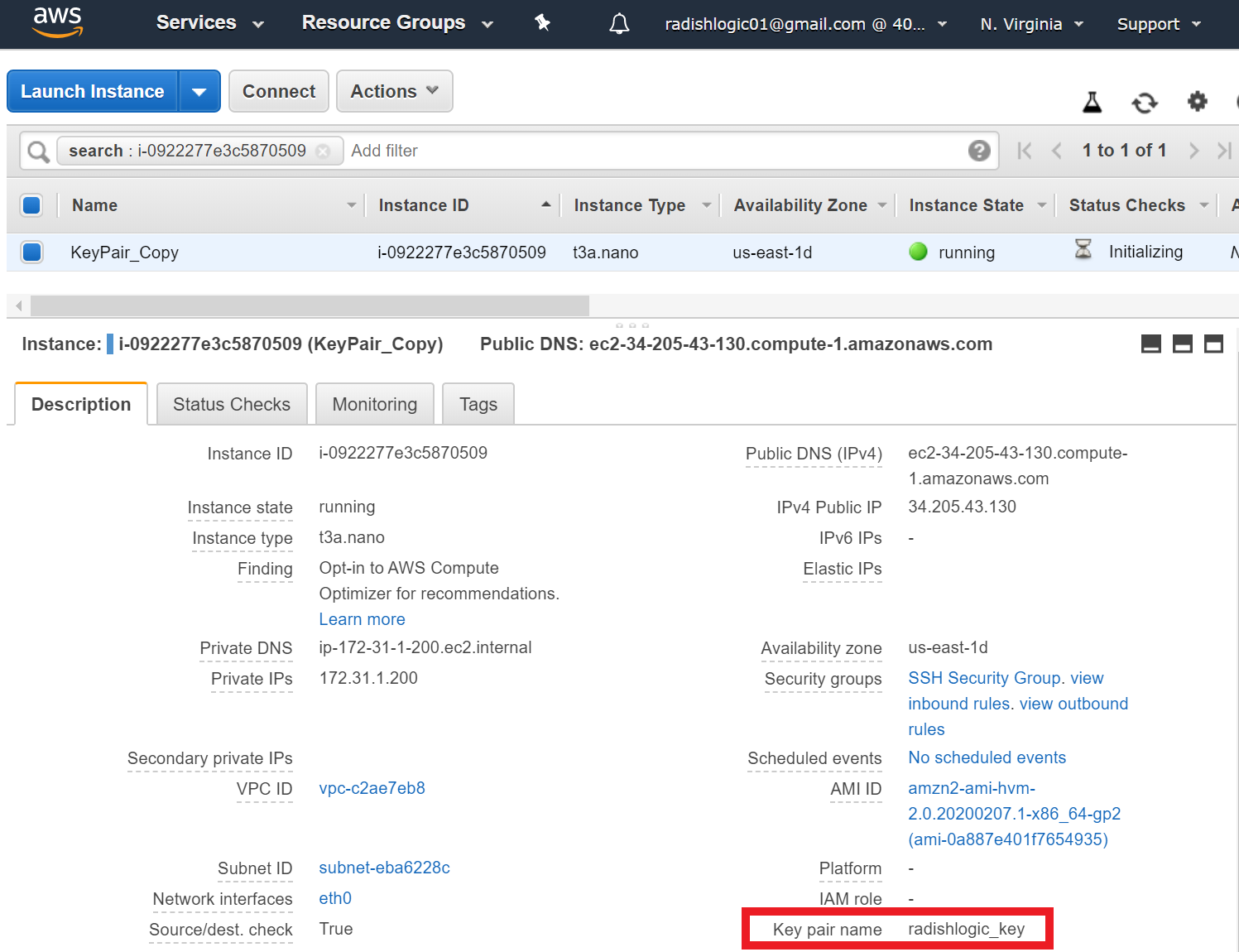The image size is (1239, 952).
Task: Click the search help question mark icon
Action: coord(979,151)
